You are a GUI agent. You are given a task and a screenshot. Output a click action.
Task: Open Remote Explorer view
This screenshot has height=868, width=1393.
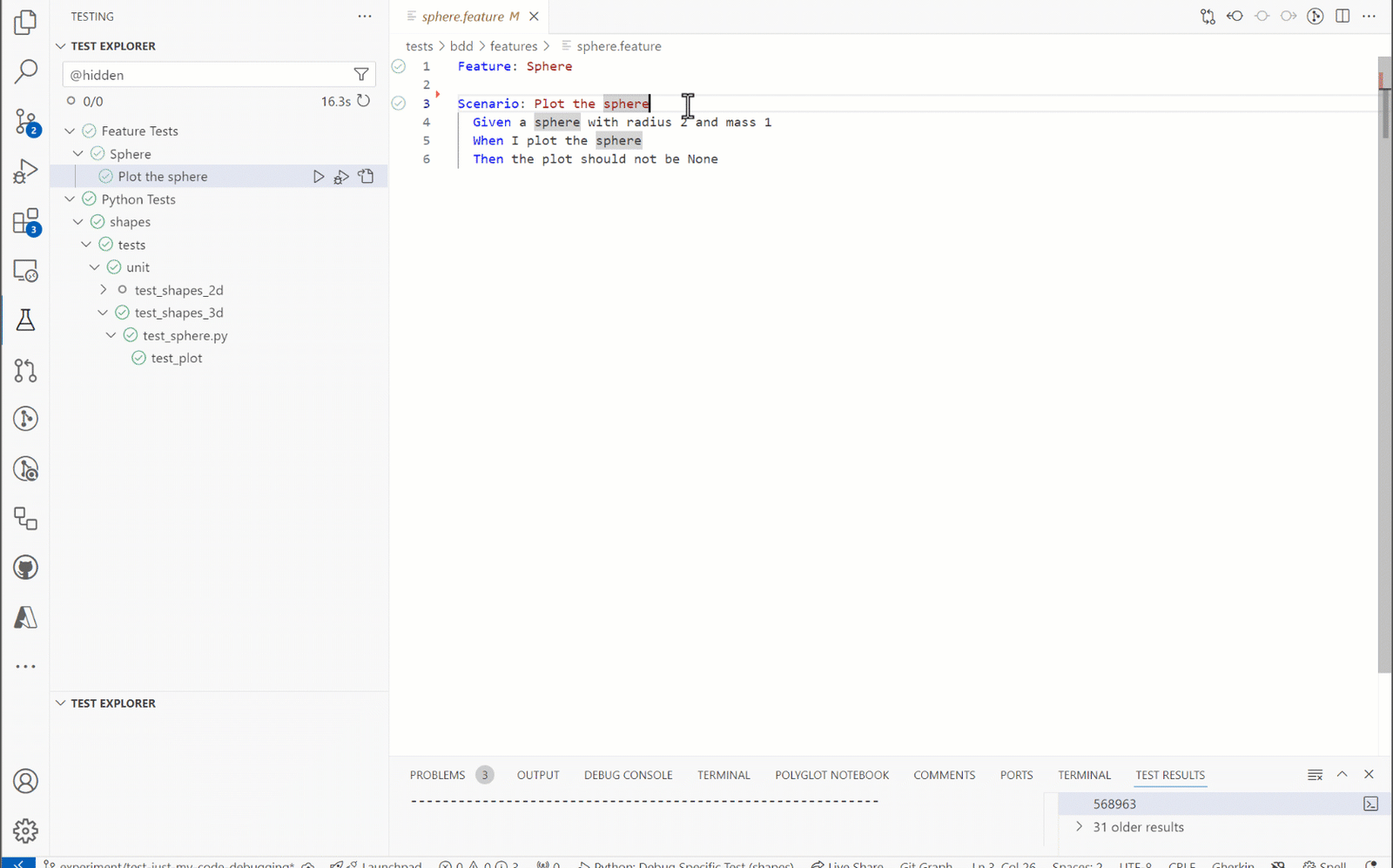click(25, 271)
